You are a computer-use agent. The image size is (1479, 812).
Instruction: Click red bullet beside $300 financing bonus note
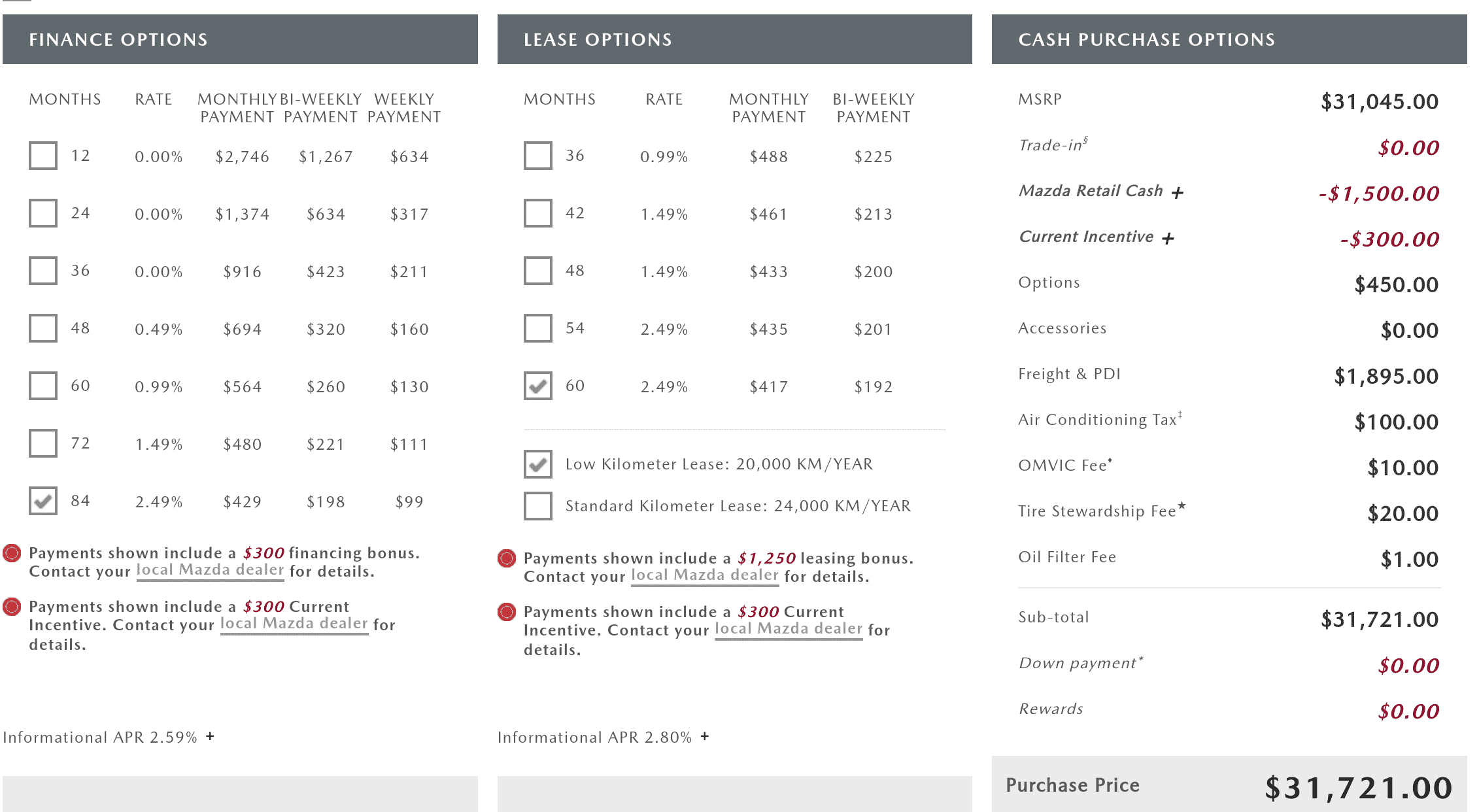(12, 553)
